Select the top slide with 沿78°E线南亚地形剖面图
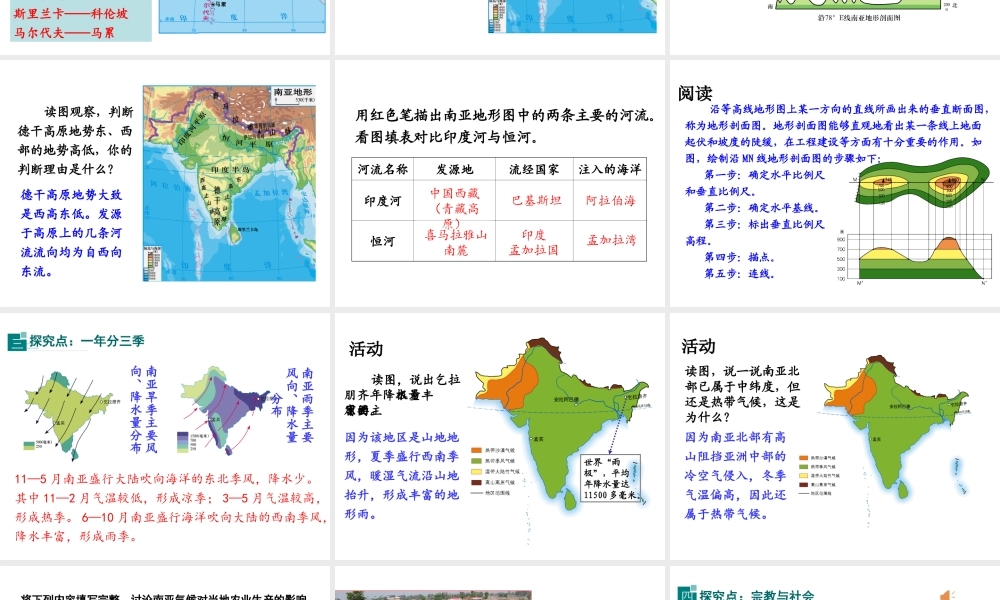 tap(835, 27)
